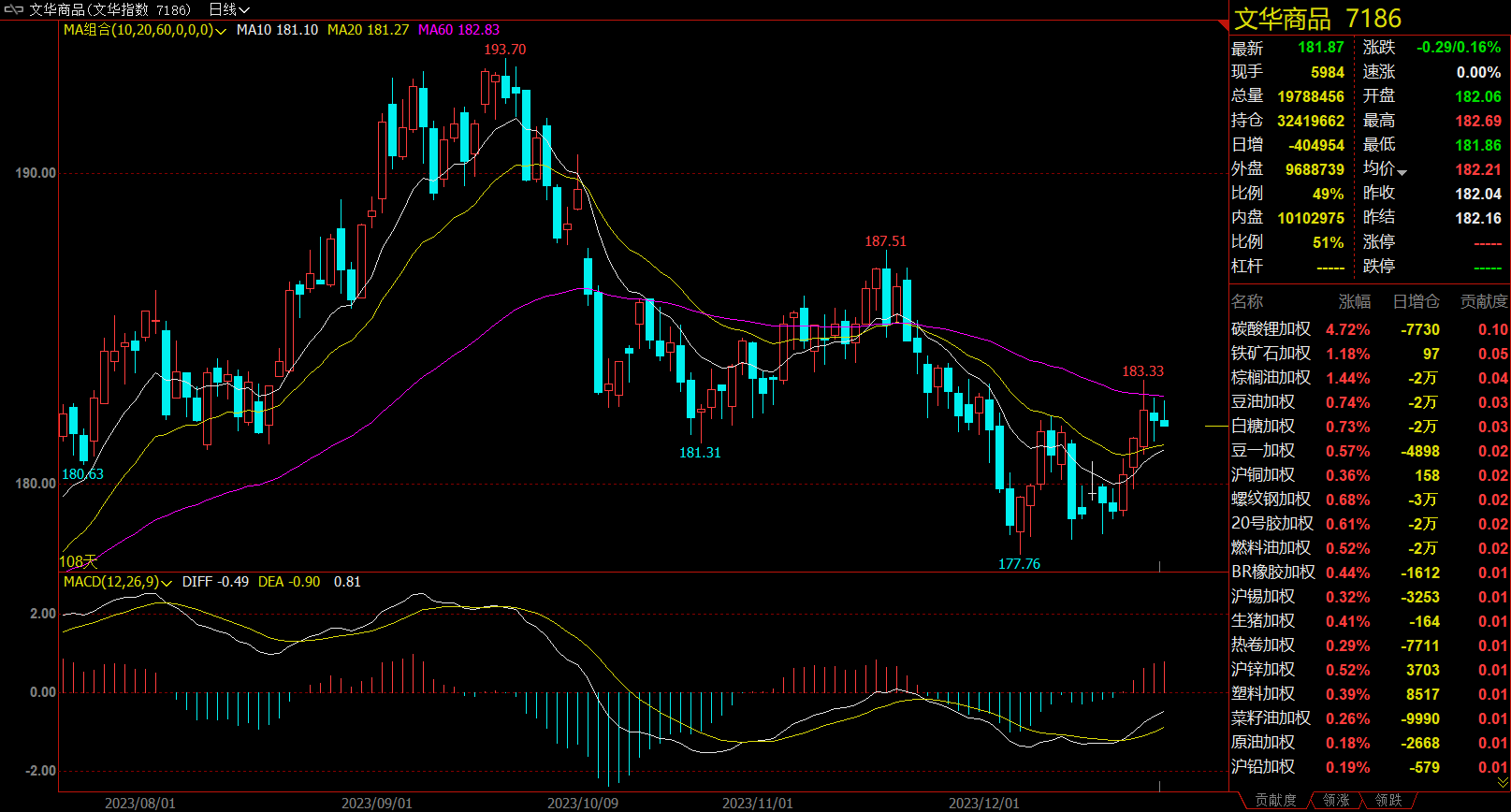Sort by the 涨幅 column header
This screenshot has height=812, width=1511.
(x=1354, y=301)
